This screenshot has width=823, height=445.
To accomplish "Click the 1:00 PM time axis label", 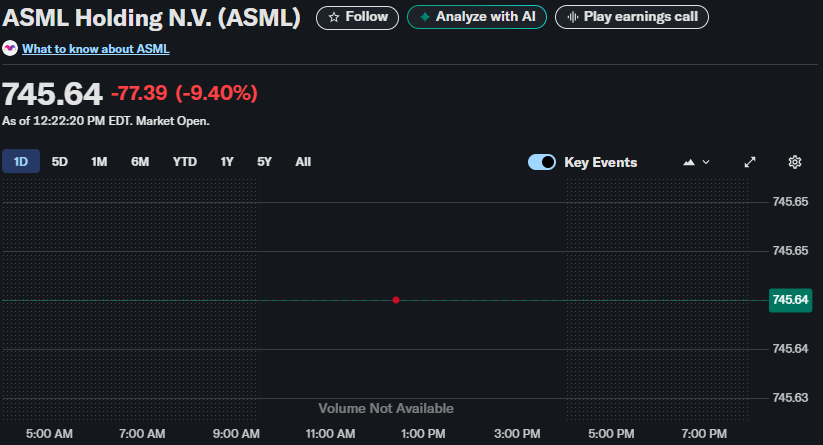I will 423,434.
